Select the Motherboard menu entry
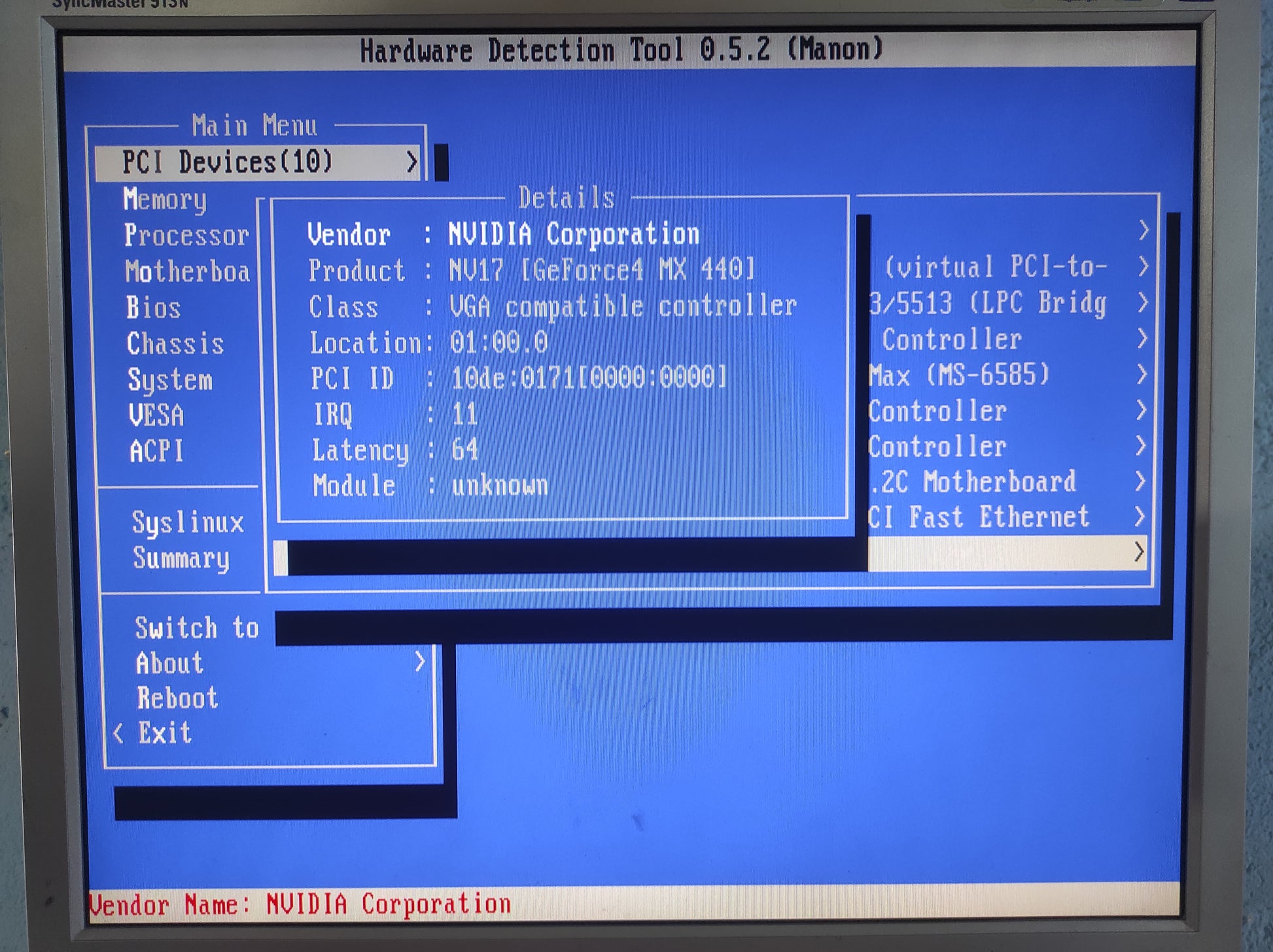 click(x=187, y=271)
